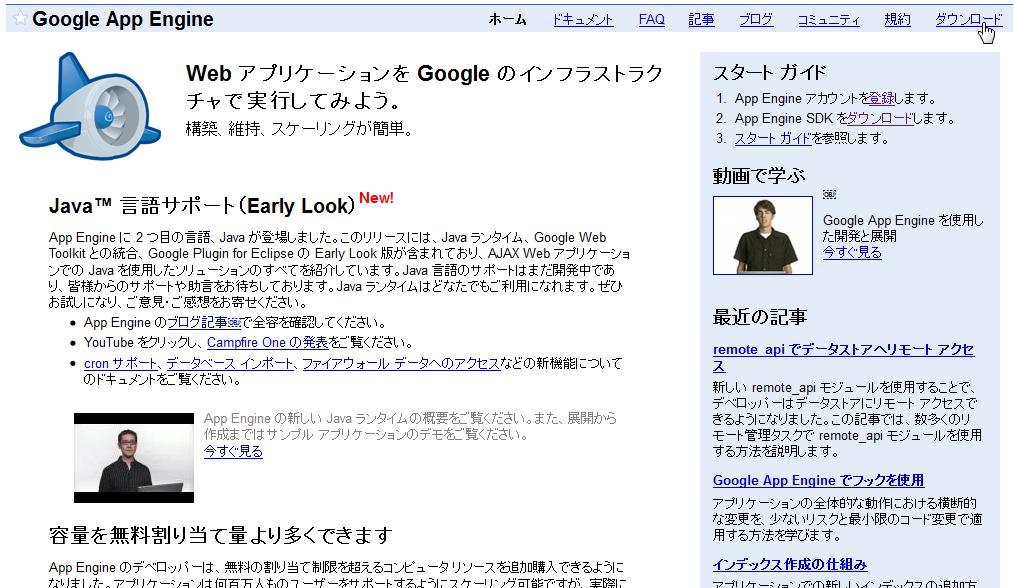The width and height of the screenshot is (1015, 588).
Task: Click the 容量を無料割り当て量より多くできます heading
Action: click(x=221, y=536)
